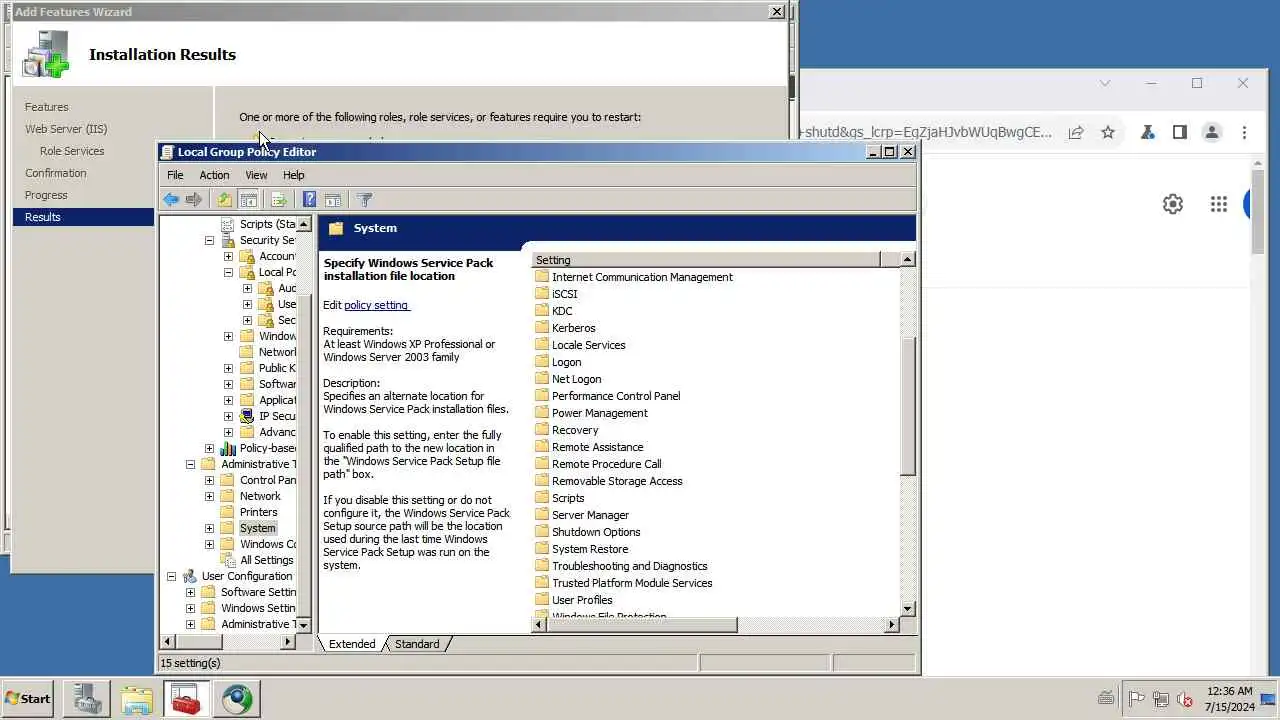Open the Help menu
Image resolution: width=1280 pixels, height=720 pixels.
pos(293,175)
